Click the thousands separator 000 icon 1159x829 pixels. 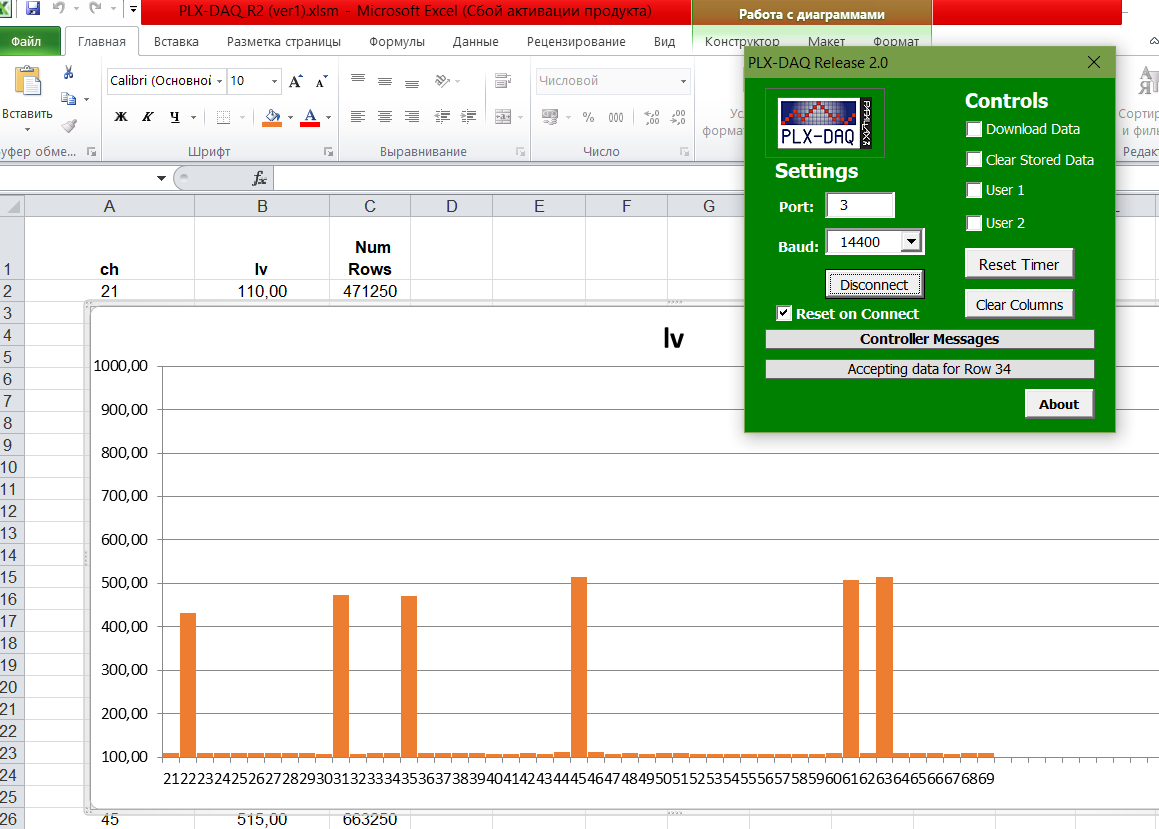[x=616, y=117]
